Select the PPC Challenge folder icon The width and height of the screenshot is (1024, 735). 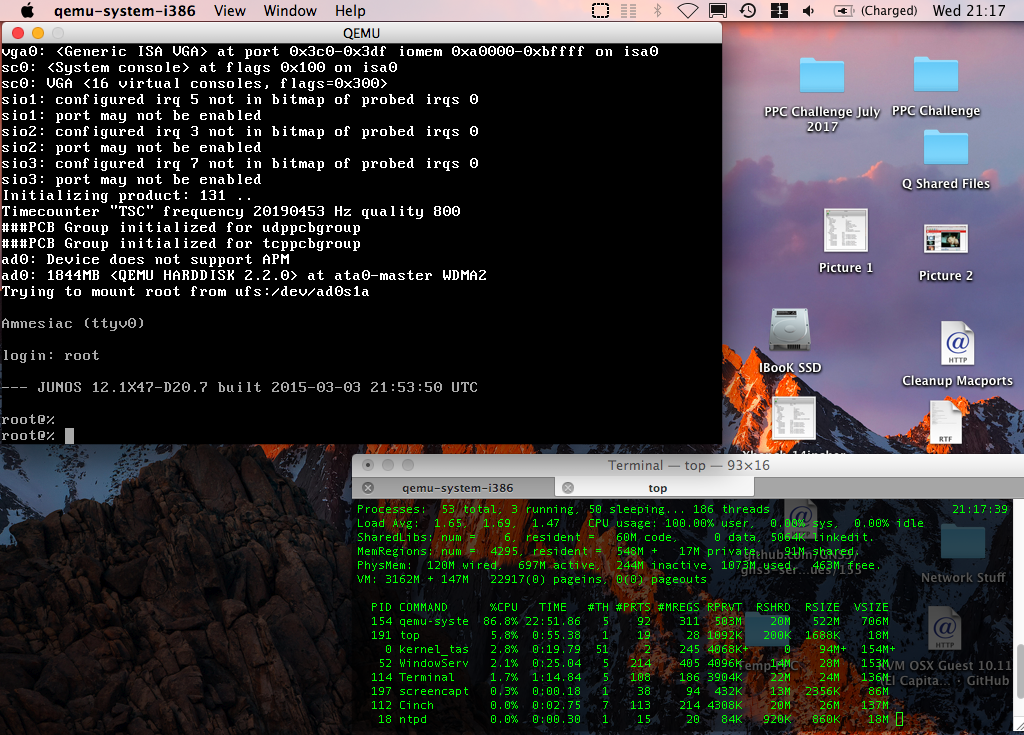[x=936, y=74]
